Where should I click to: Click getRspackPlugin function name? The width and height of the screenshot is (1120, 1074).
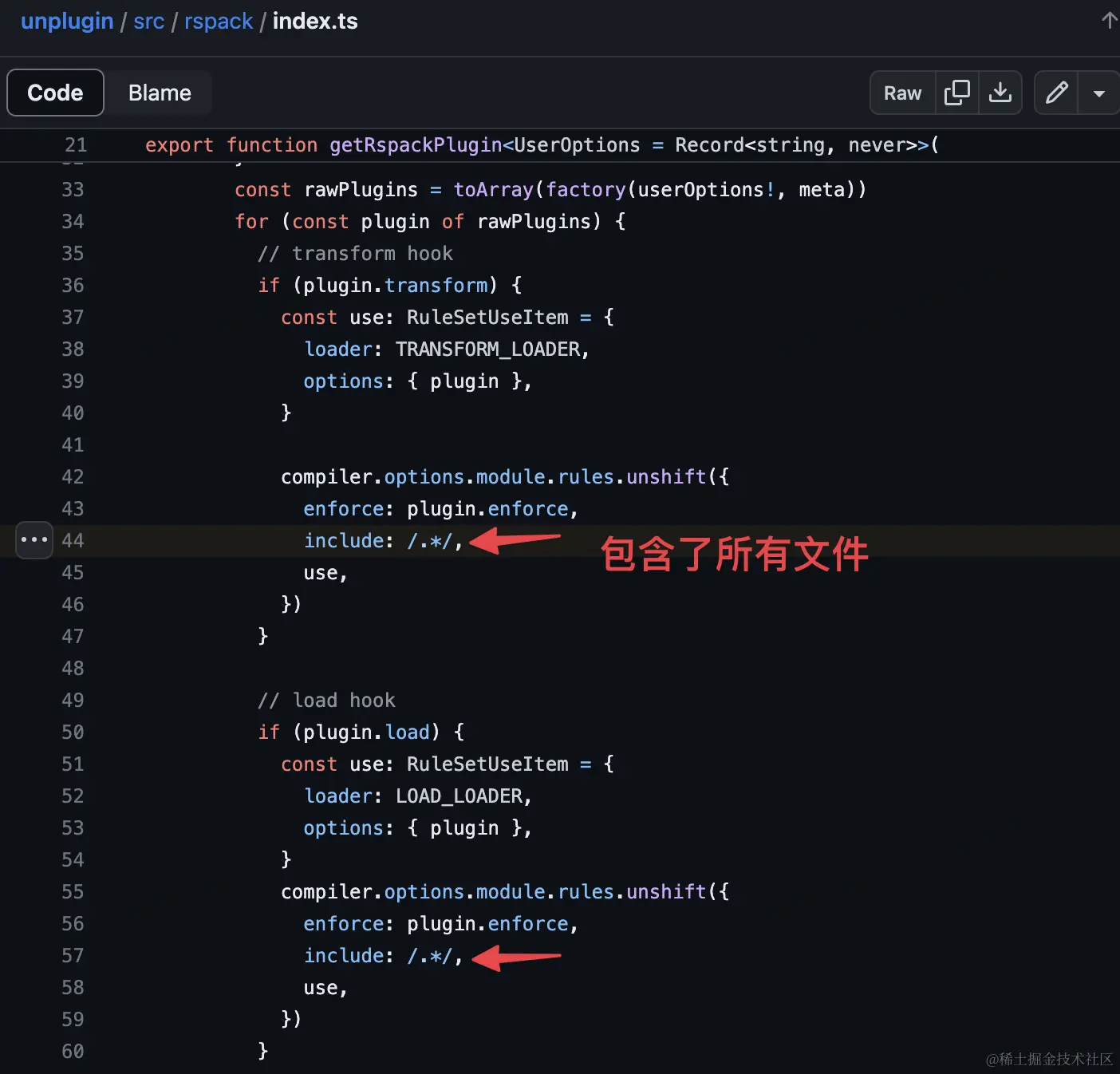416,145
